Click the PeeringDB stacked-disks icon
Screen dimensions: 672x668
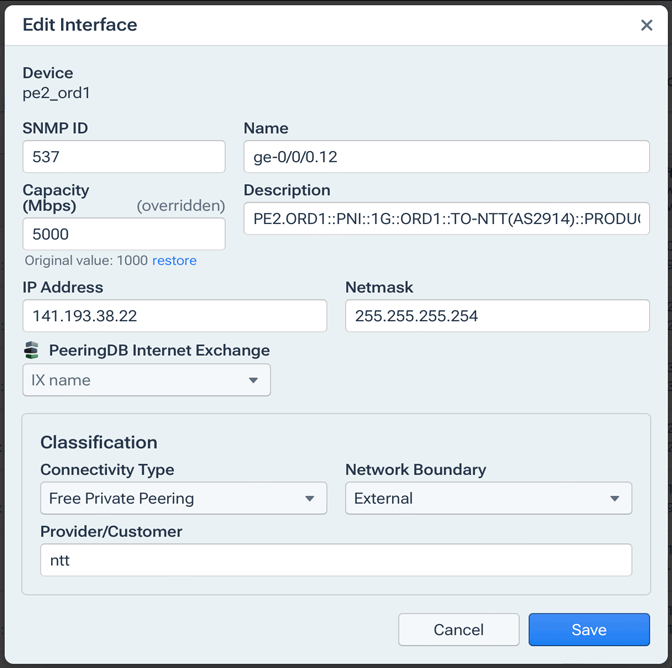pyautogui.click(x=31, y=350)
